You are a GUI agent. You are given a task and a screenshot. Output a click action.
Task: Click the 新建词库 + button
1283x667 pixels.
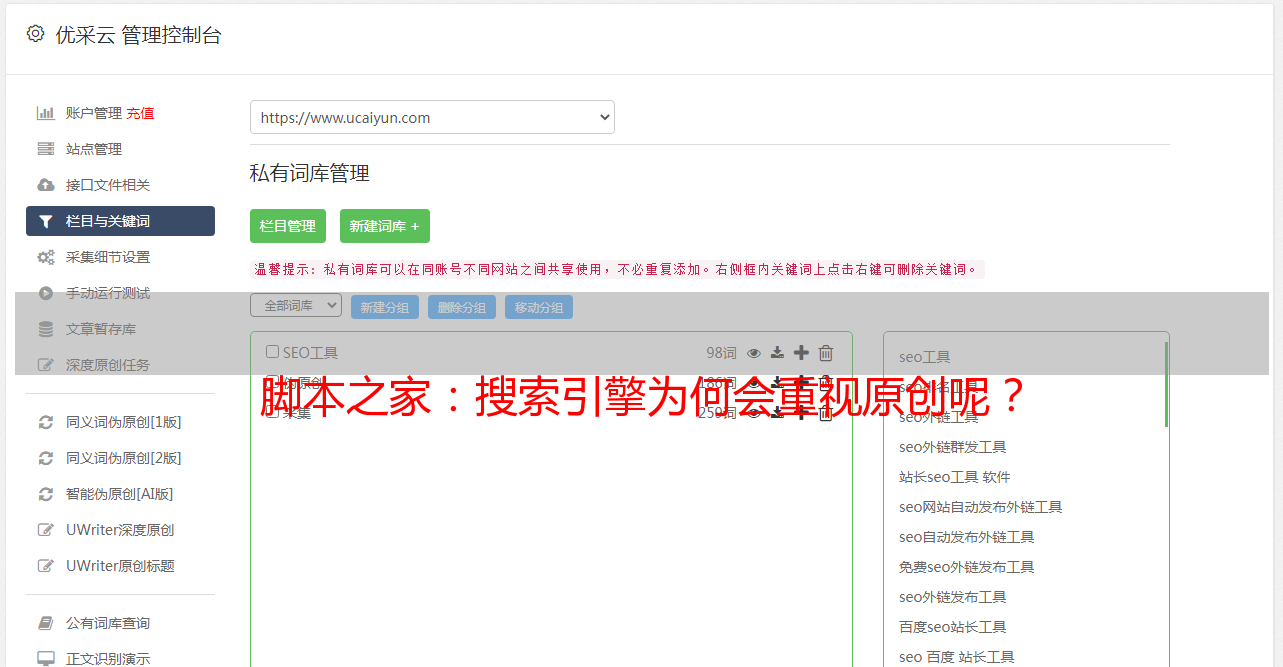pos(385,226)
